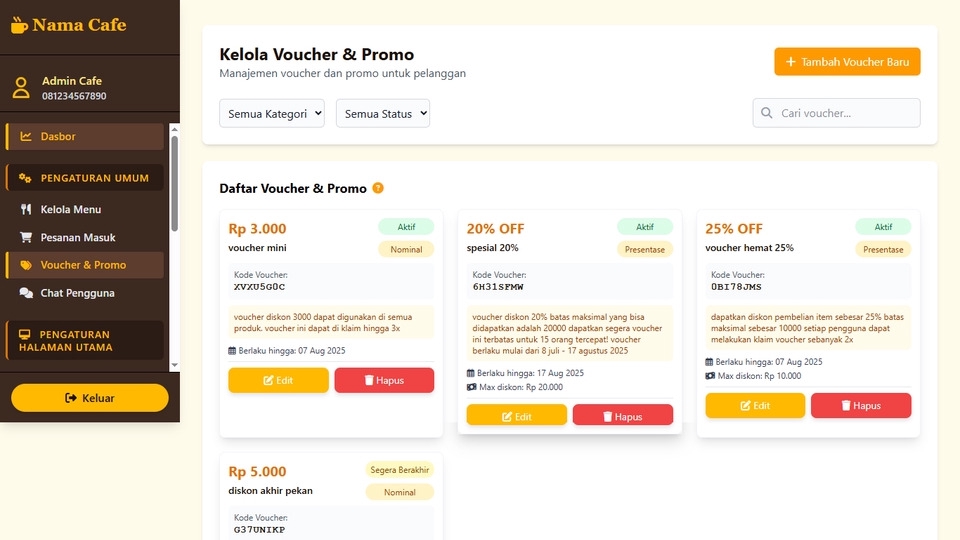Viewport: 960px width, 540px height.
Task: Click the question mark help icon beside Daftar Voucher & Promo
Action: point(378,188)
